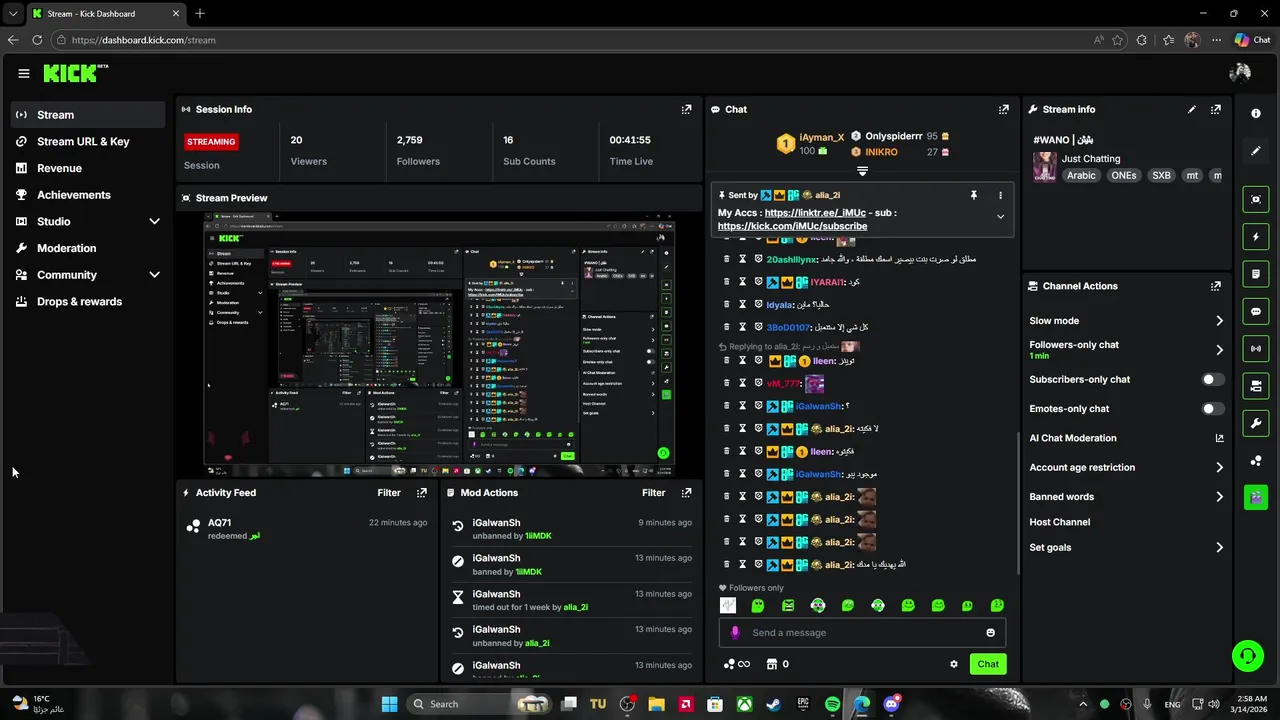The height and width of the screenshot is (720, 1280).
Task: Click Host Channel action
Action: click(1060, 522)
